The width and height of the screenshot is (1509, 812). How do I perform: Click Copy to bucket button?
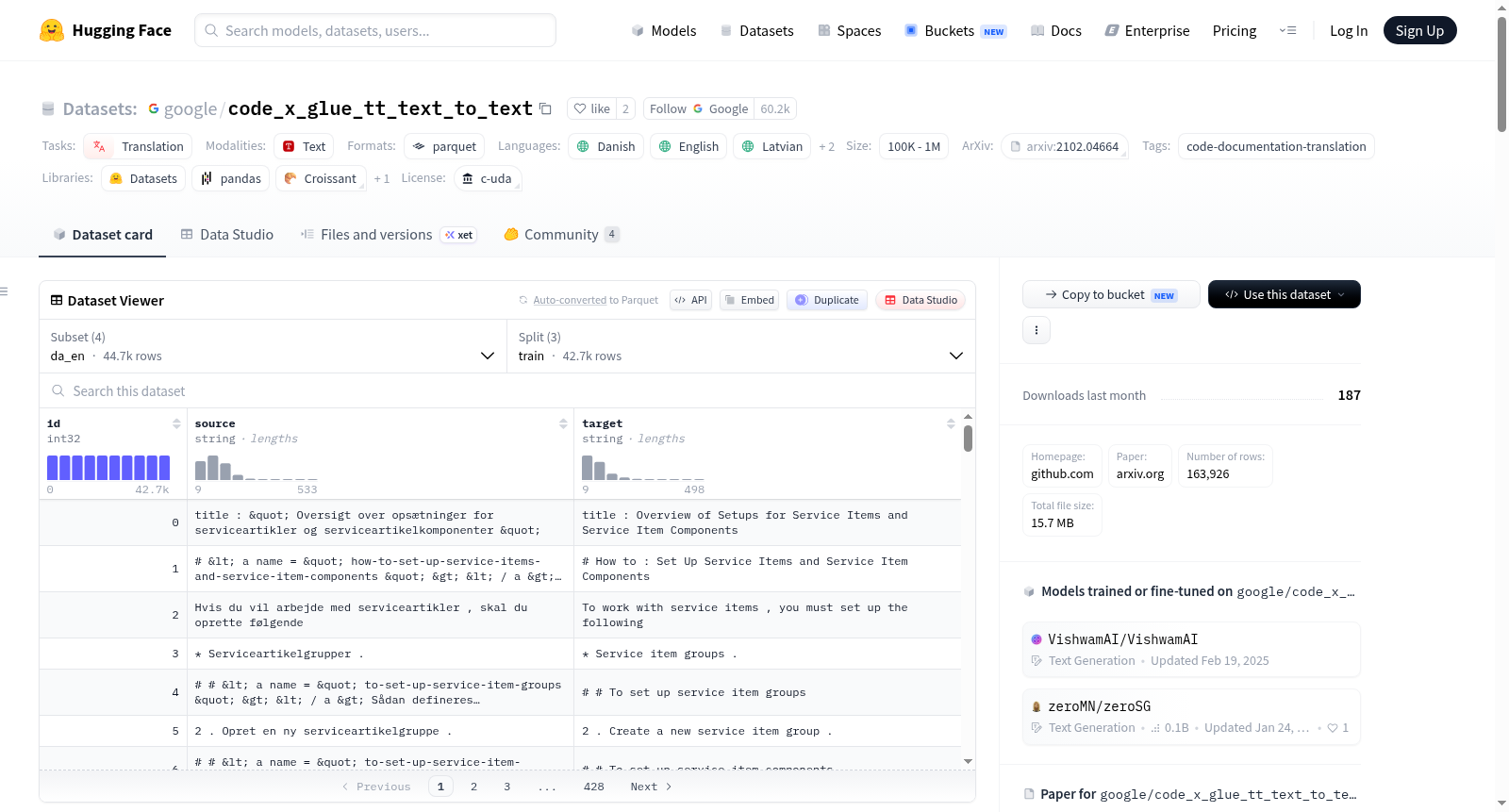[1111, 294]
